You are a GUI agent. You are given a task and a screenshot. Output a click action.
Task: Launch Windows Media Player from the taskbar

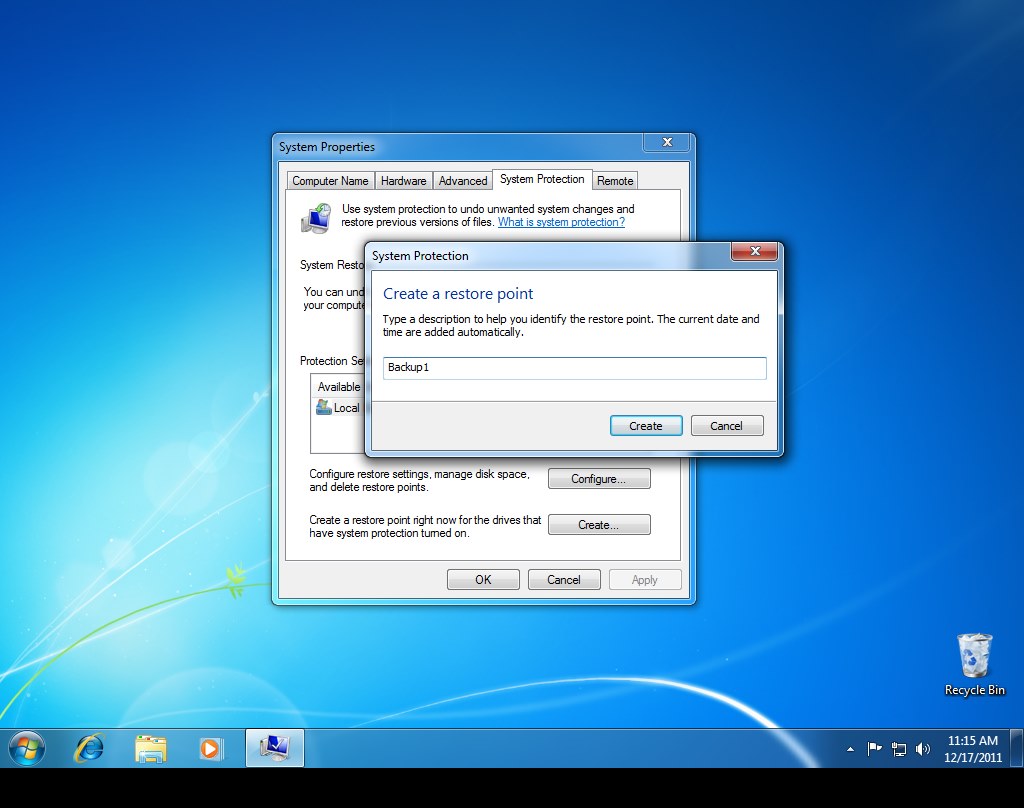tap(211, 749)
